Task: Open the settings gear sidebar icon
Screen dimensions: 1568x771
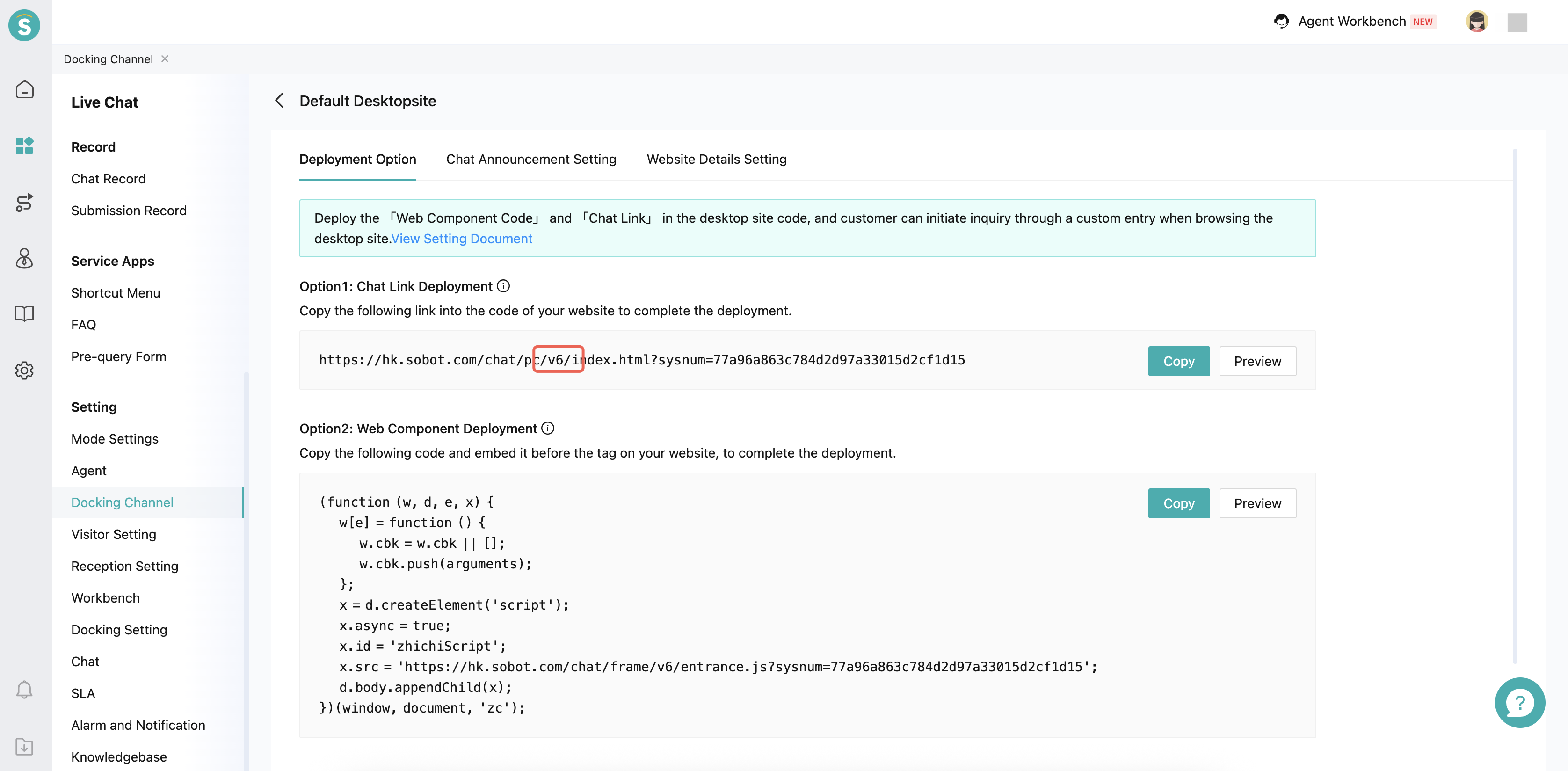Action: pyautogui.click(x=24, y=370)
